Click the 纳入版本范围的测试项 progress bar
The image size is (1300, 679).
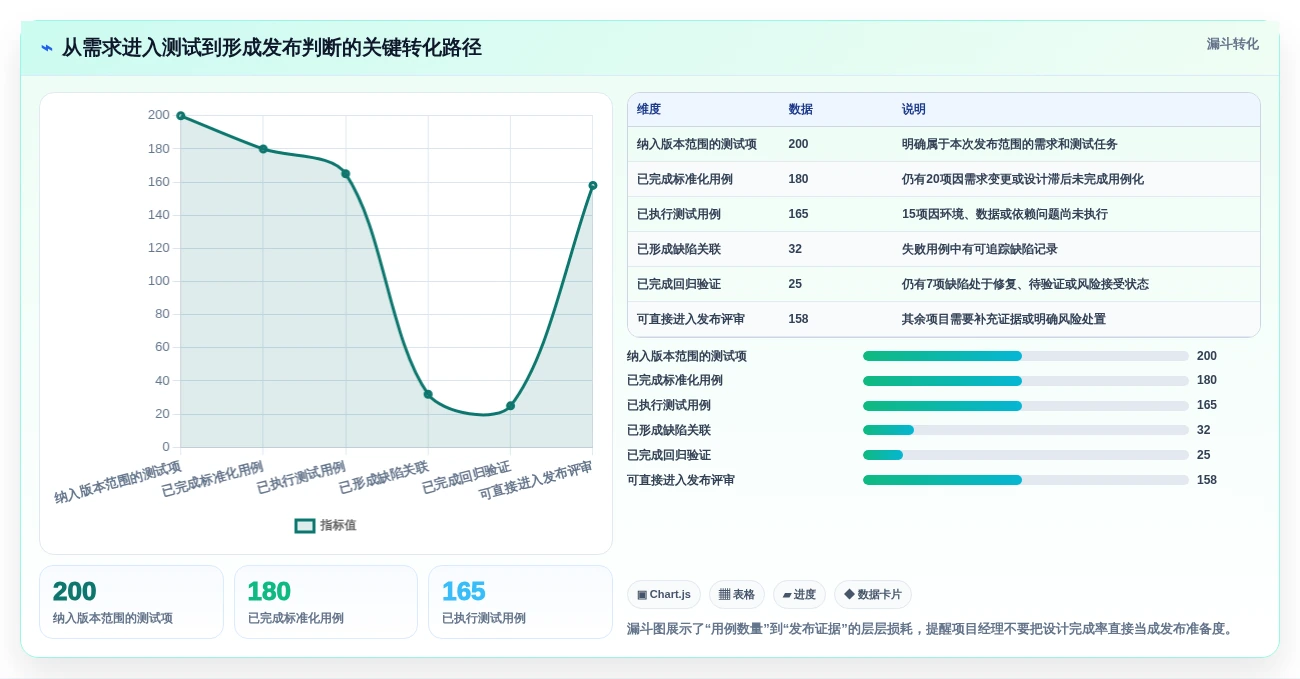(x=1026, y=356)
